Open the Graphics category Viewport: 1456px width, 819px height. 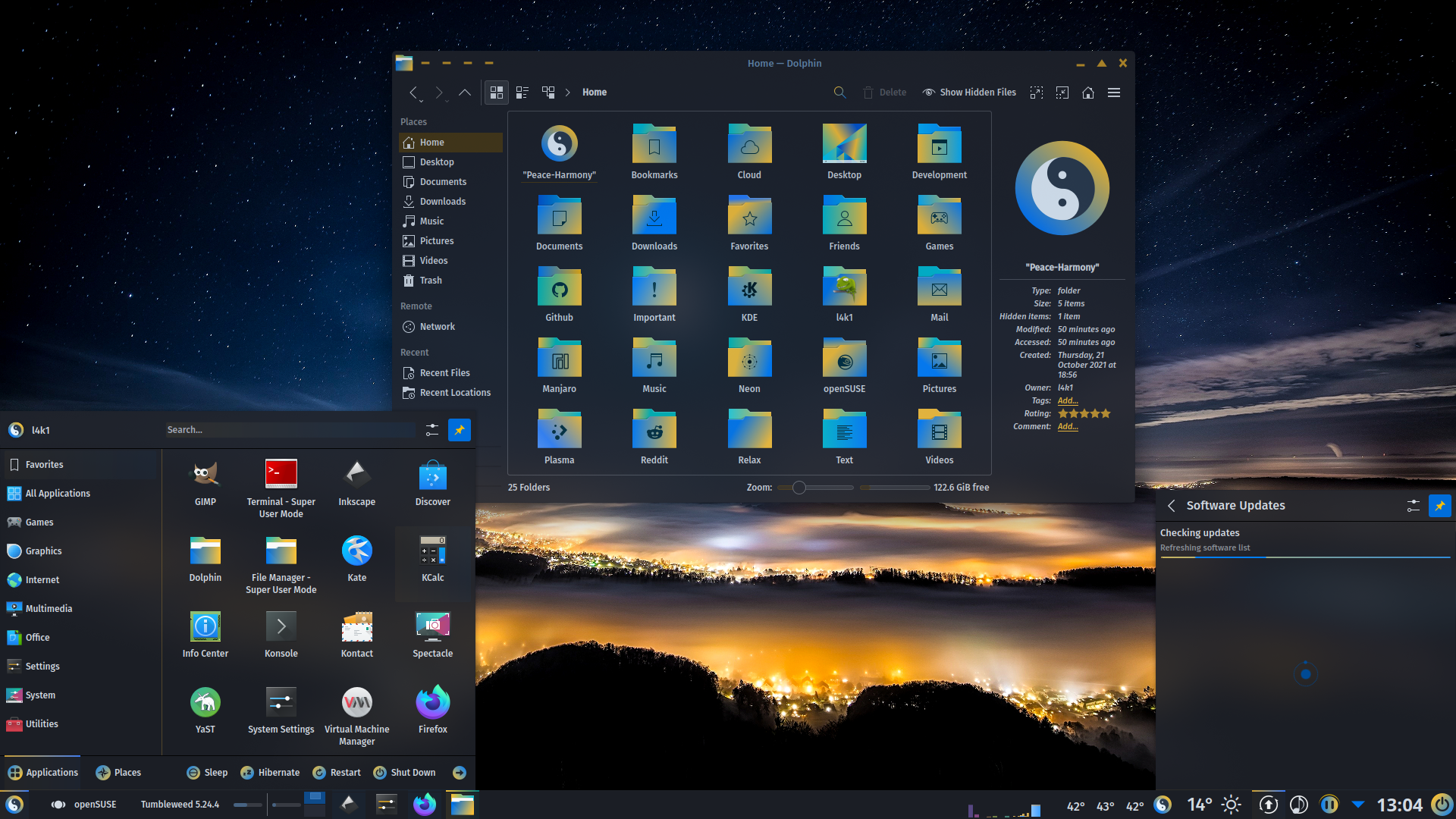click(x=81, y=551)
